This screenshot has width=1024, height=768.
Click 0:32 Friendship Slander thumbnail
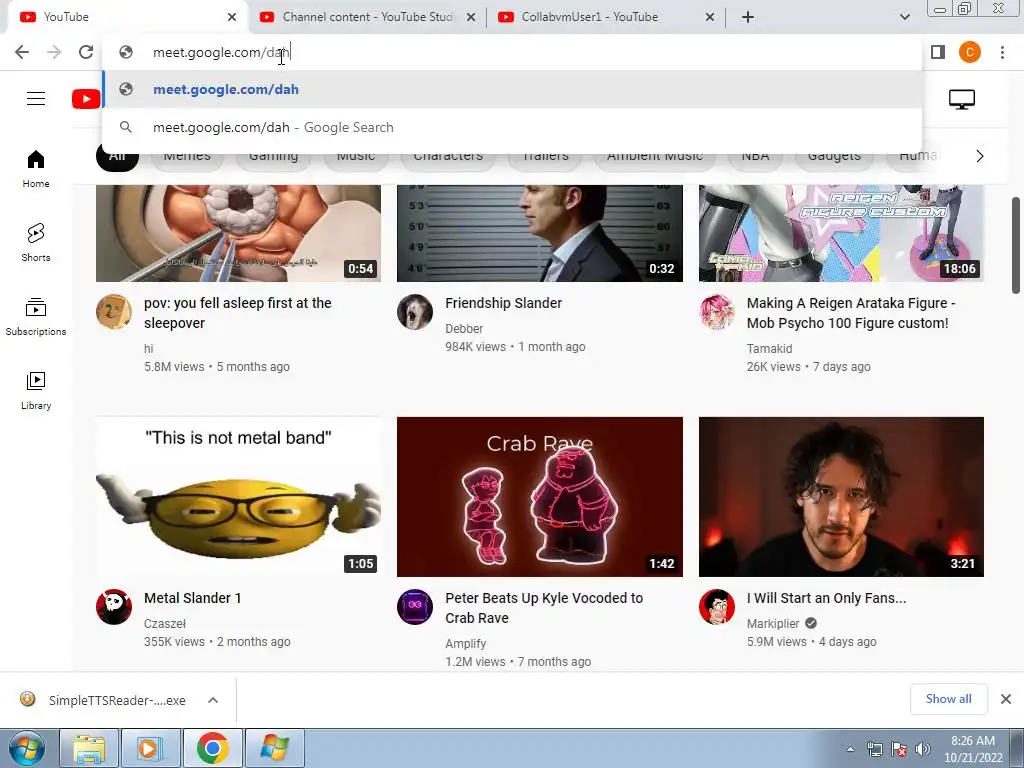[539, 233]
